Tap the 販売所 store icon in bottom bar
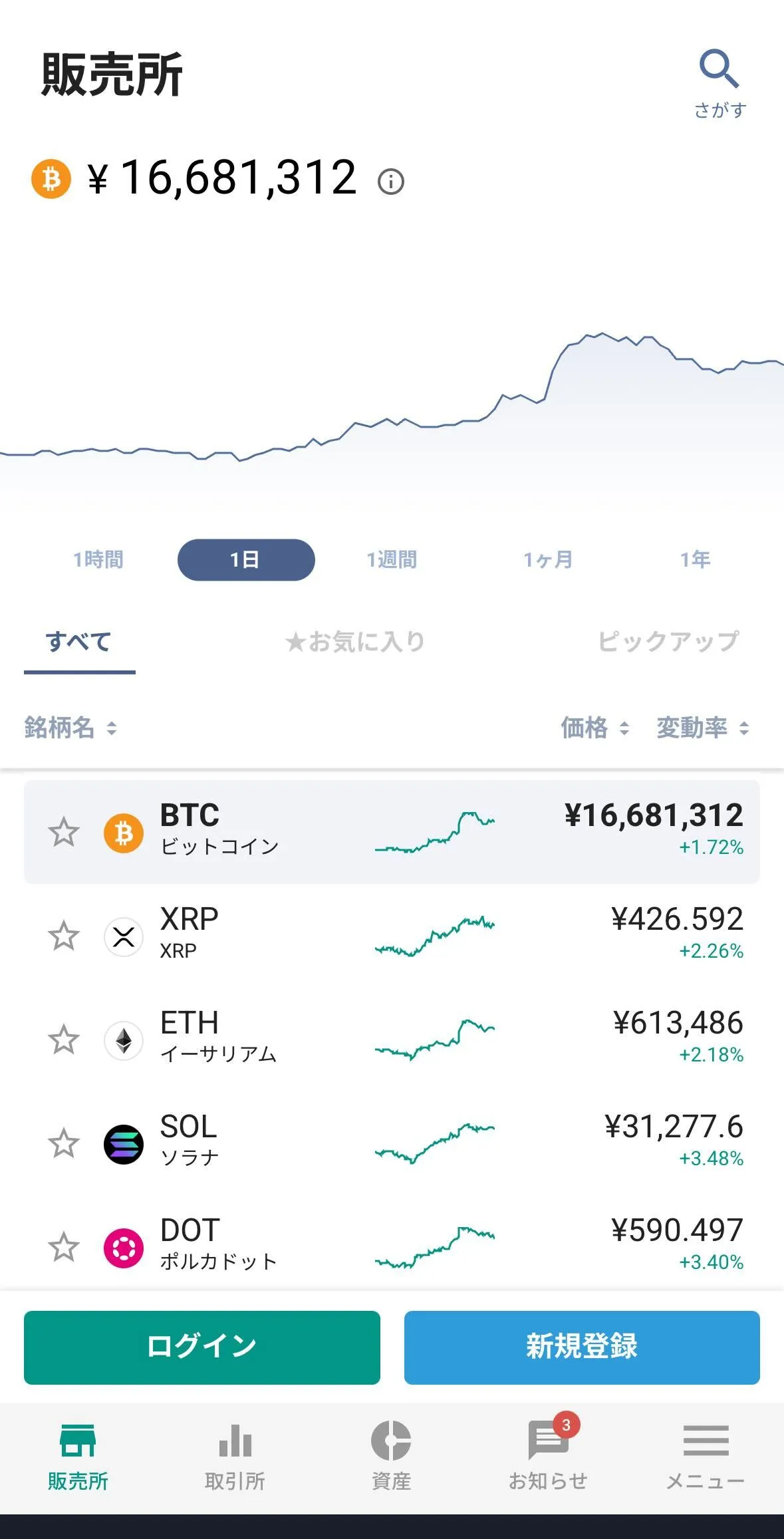The image size is (784, 1539). 78,1441
